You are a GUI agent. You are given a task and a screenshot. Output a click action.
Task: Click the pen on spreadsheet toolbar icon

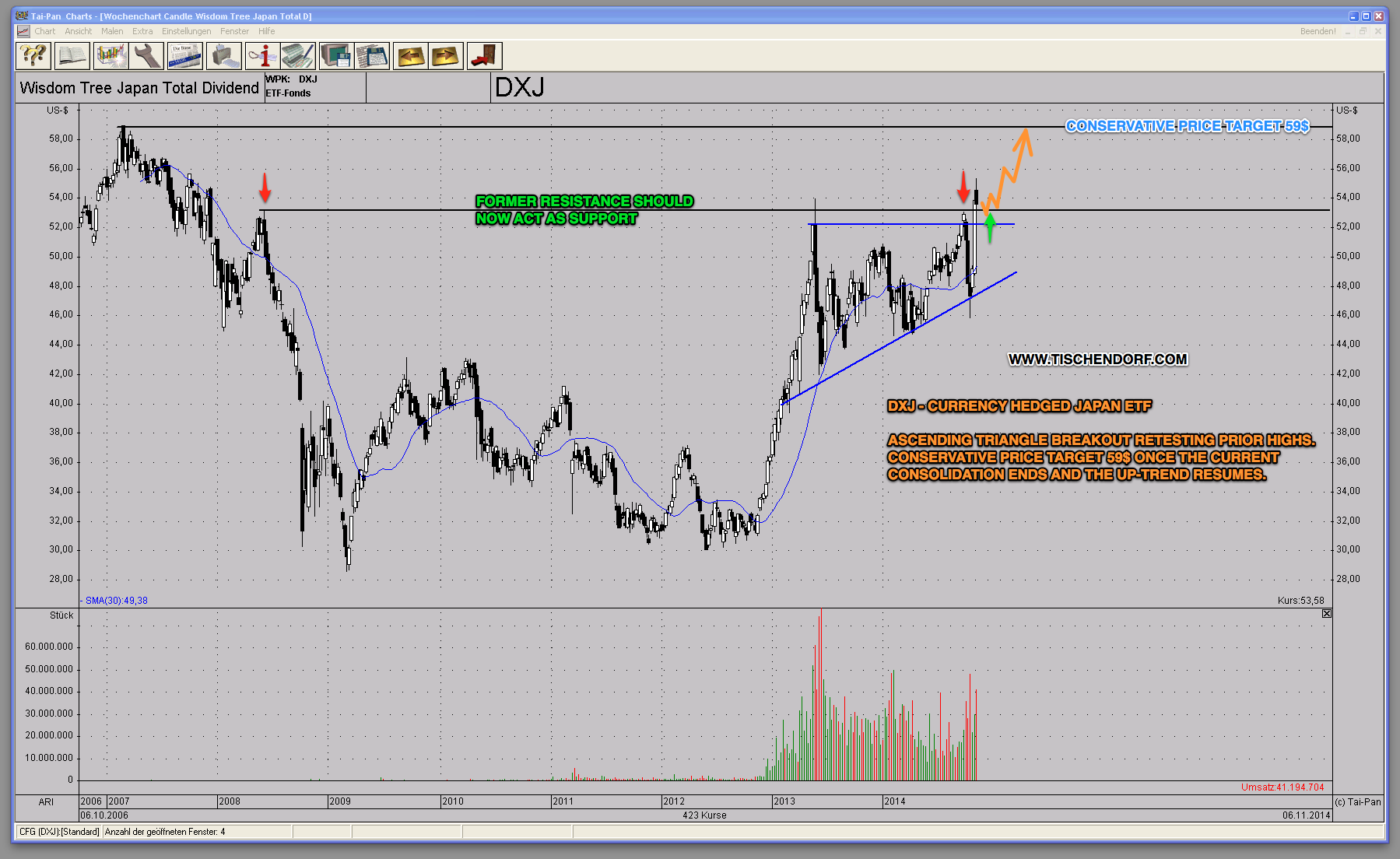[298, 56]
